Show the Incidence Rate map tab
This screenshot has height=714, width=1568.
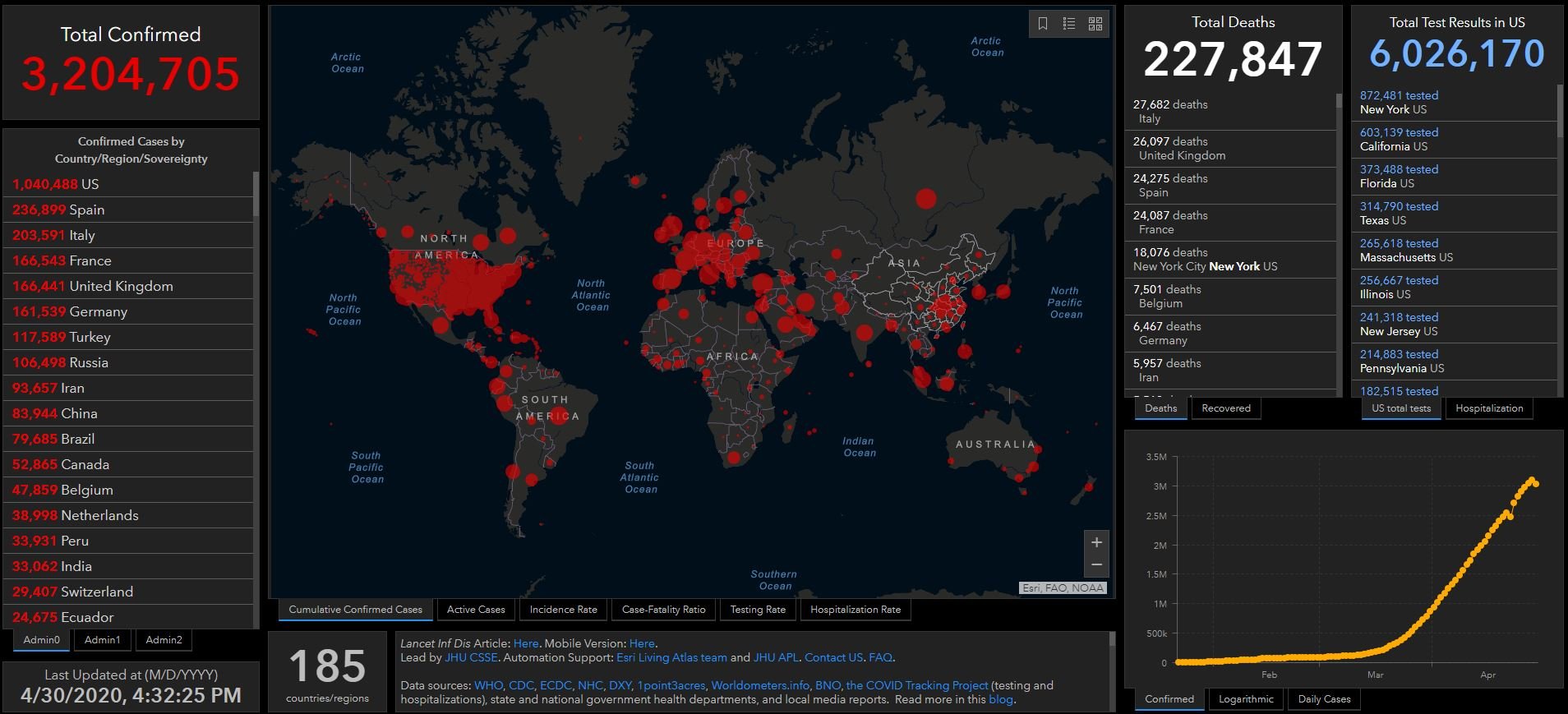point(563,610)
